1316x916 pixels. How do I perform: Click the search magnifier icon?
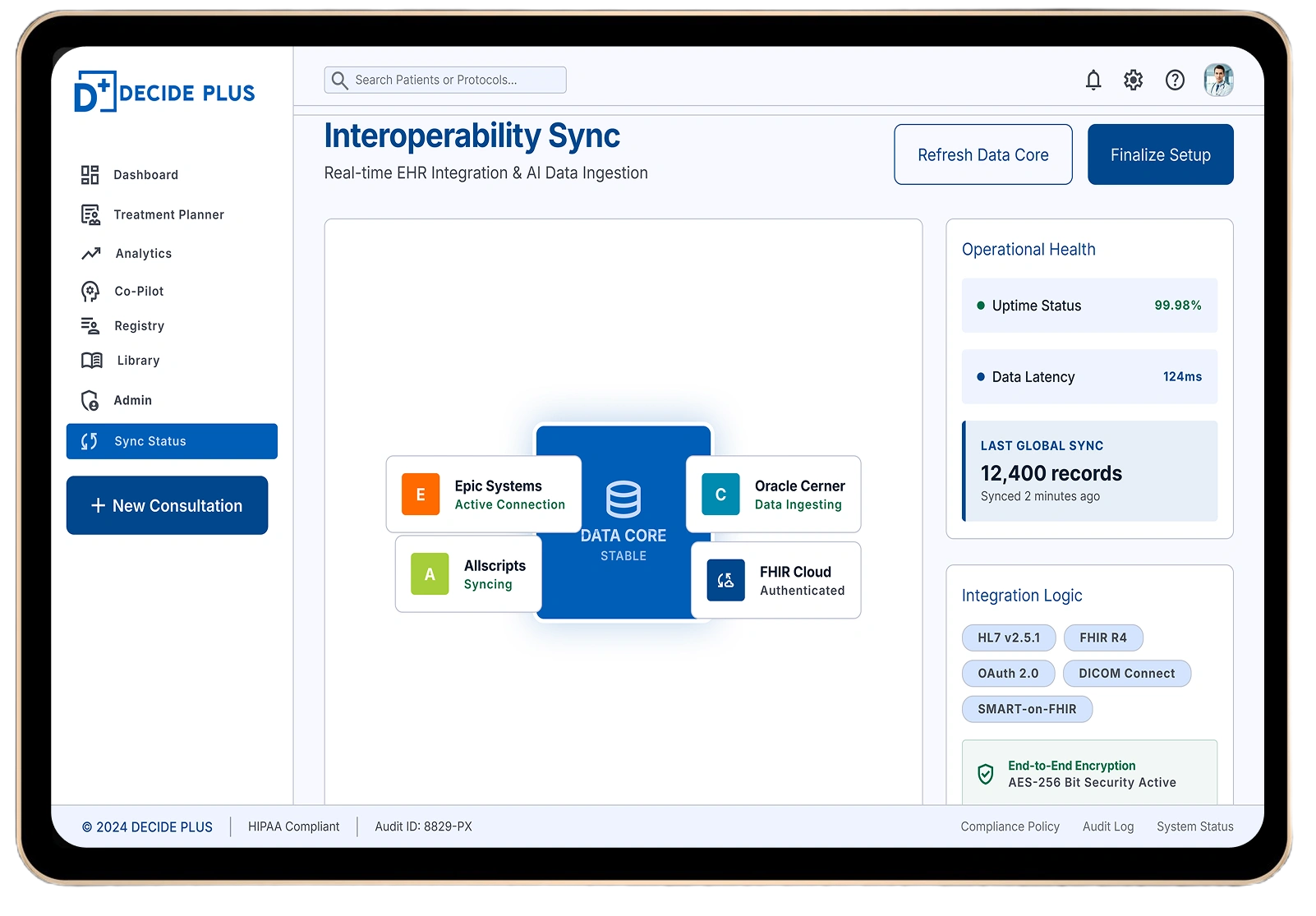[339, 80]
